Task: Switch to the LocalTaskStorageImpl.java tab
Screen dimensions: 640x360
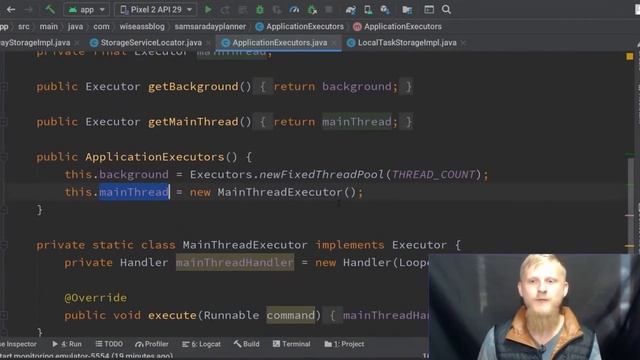Action: [x=407, y=42]
